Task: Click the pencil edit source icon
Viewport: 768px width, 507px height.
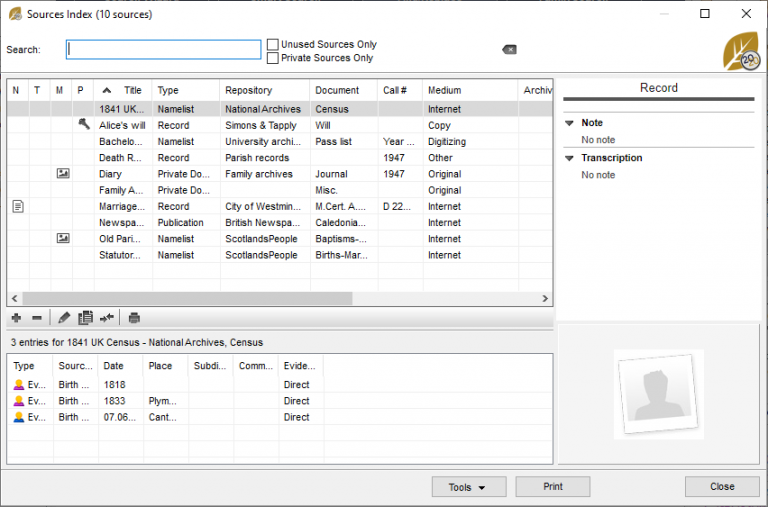Action: (64, 318)
